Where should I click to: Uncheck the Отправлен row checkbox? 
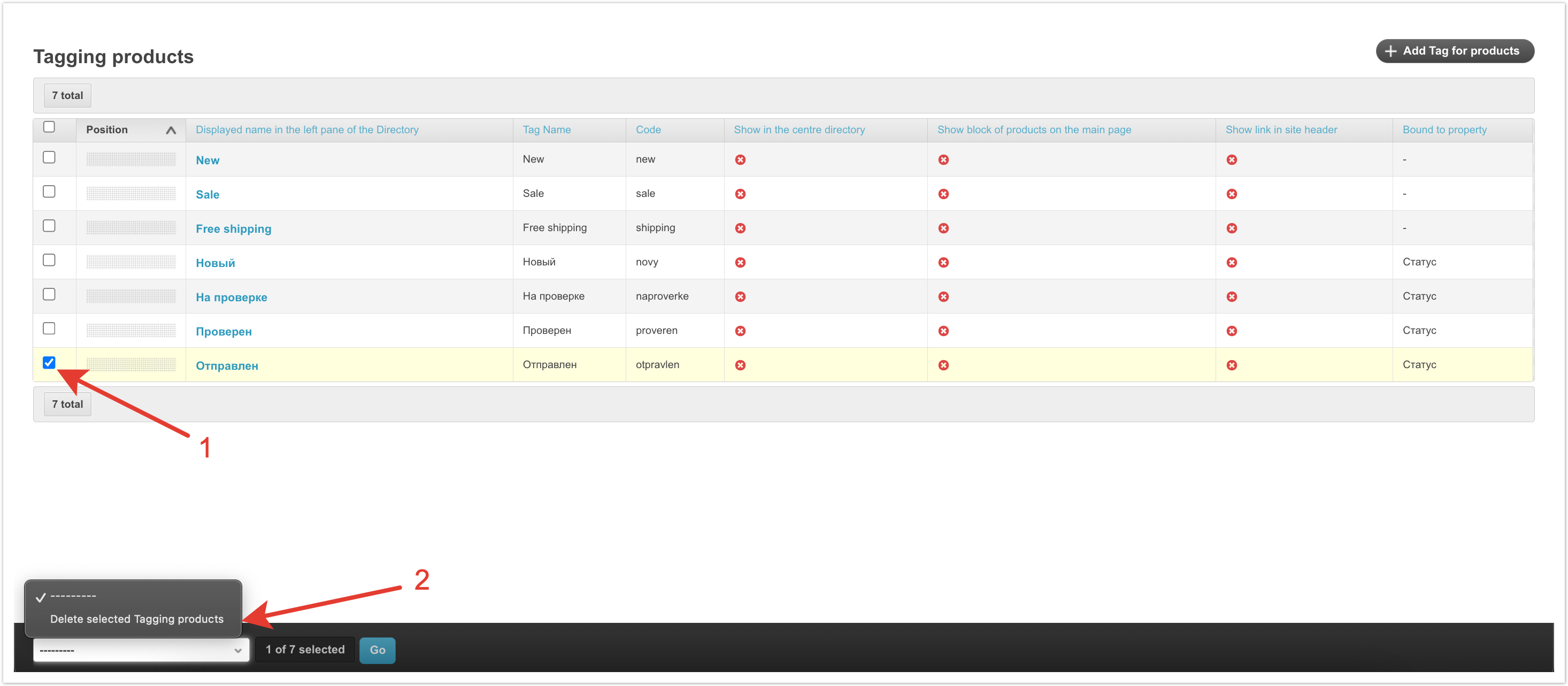click(49, 362)
